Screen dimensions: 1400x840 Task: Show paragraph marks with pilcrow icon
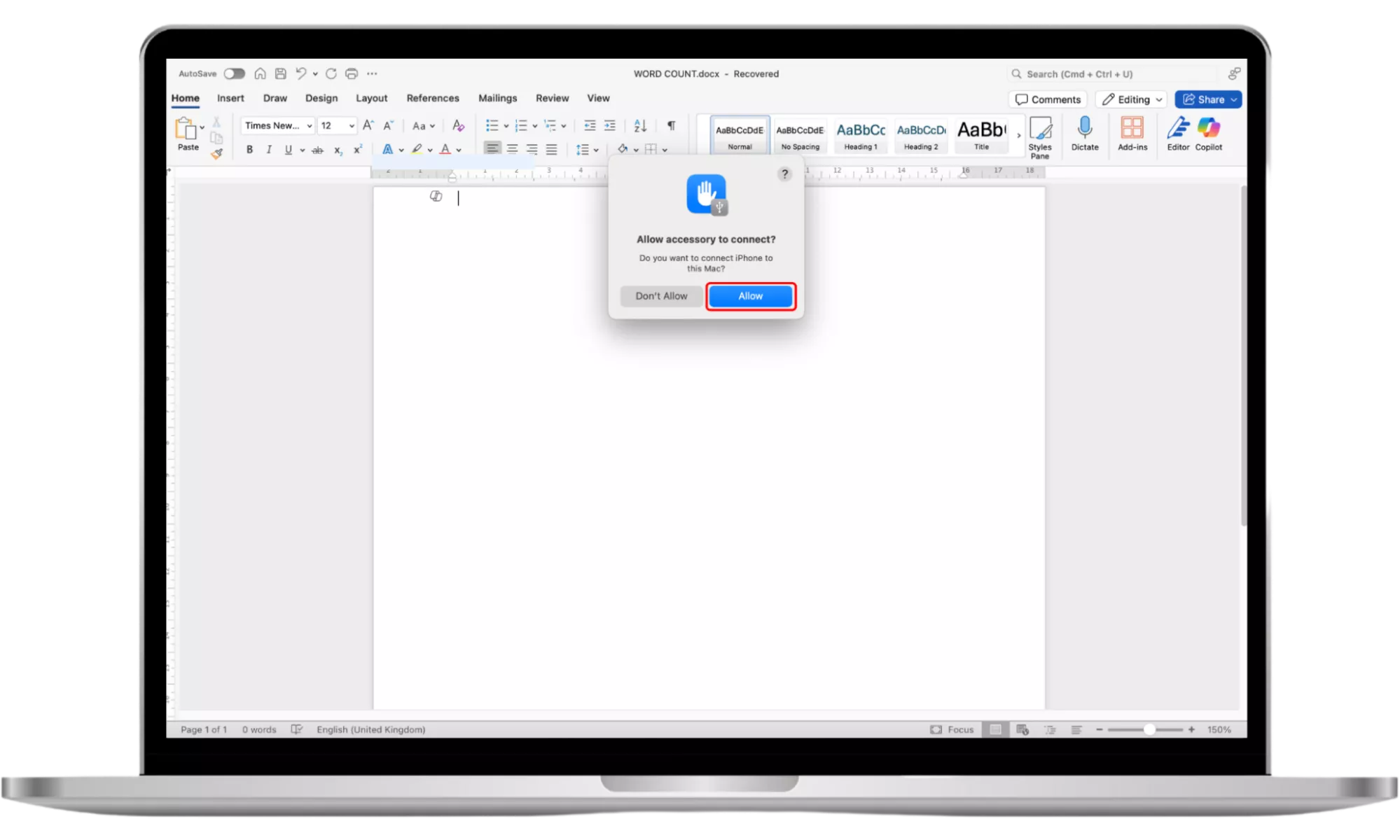point(671,125)
